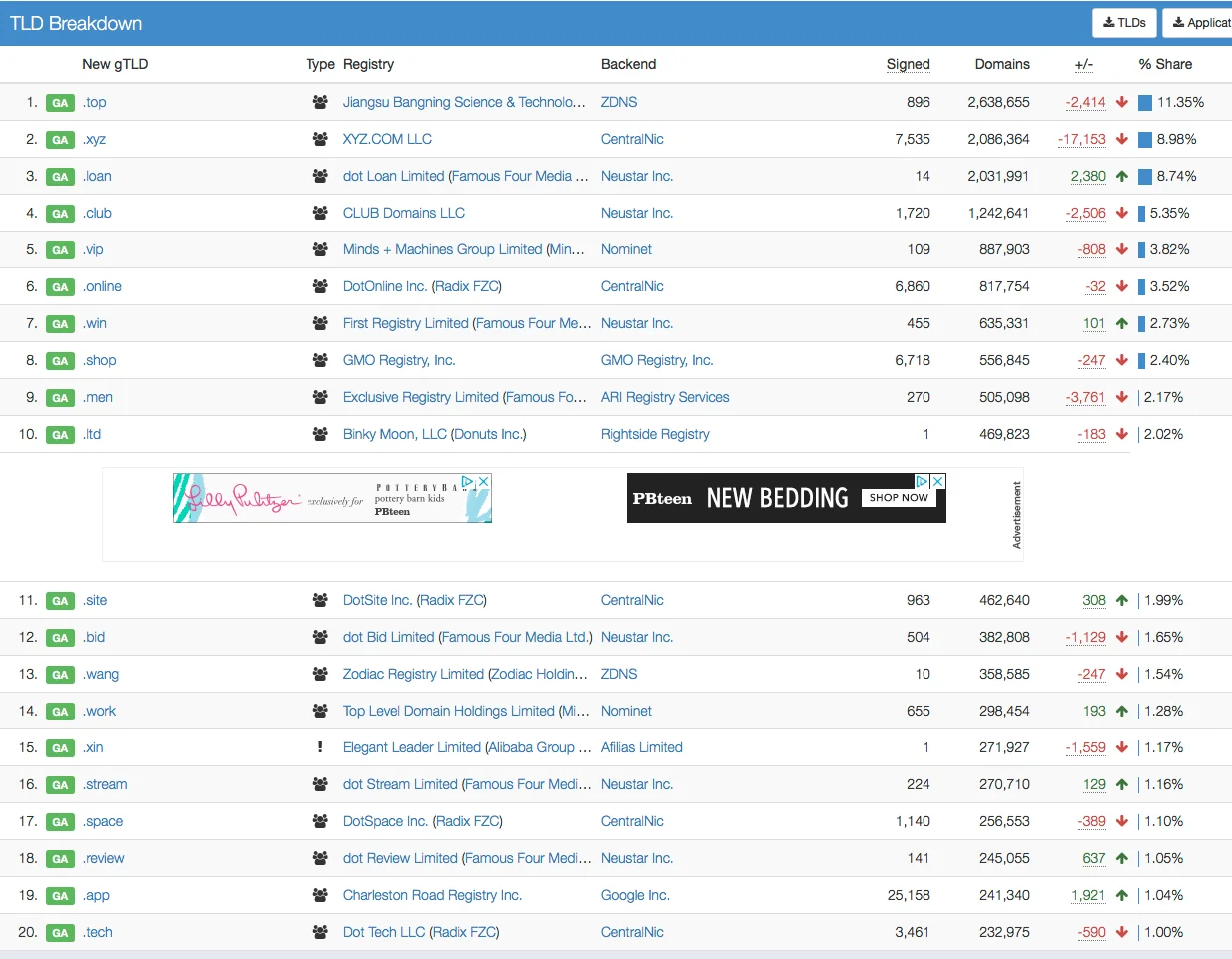Click the green up arrow for .loan

[x=1122, y=176]
